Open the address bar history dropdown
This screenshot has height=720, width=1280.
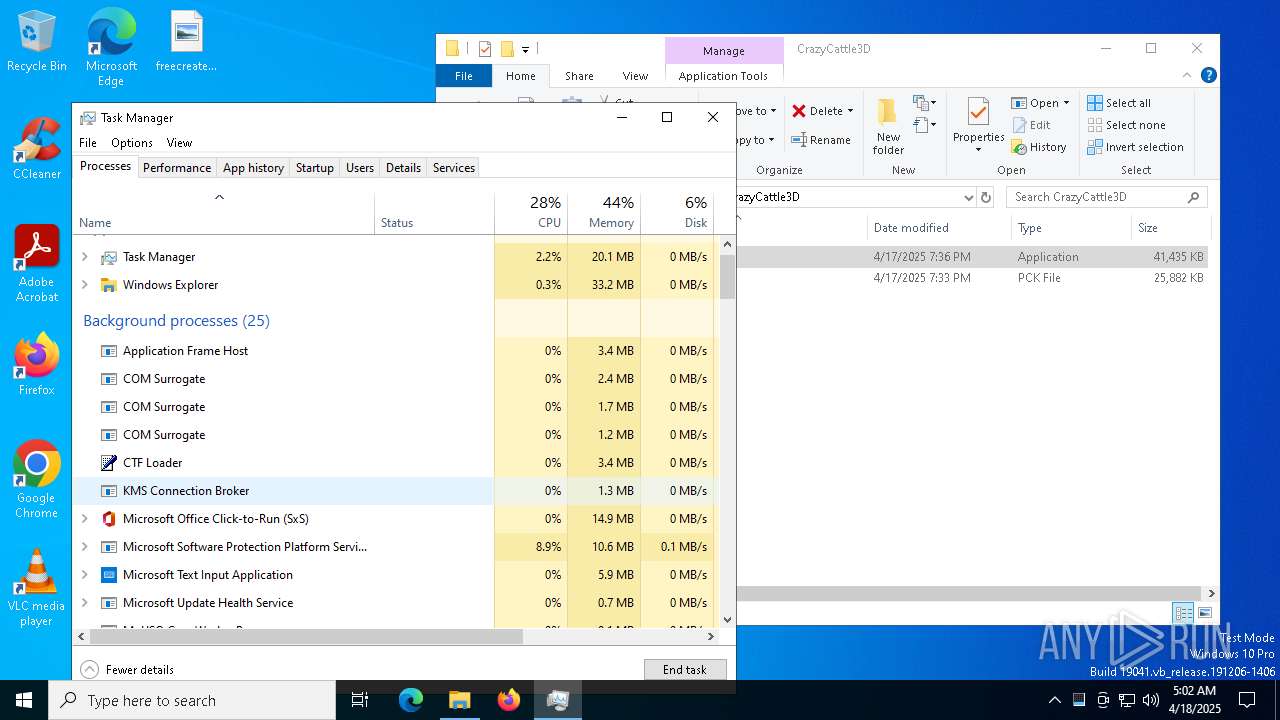point(968,197)
